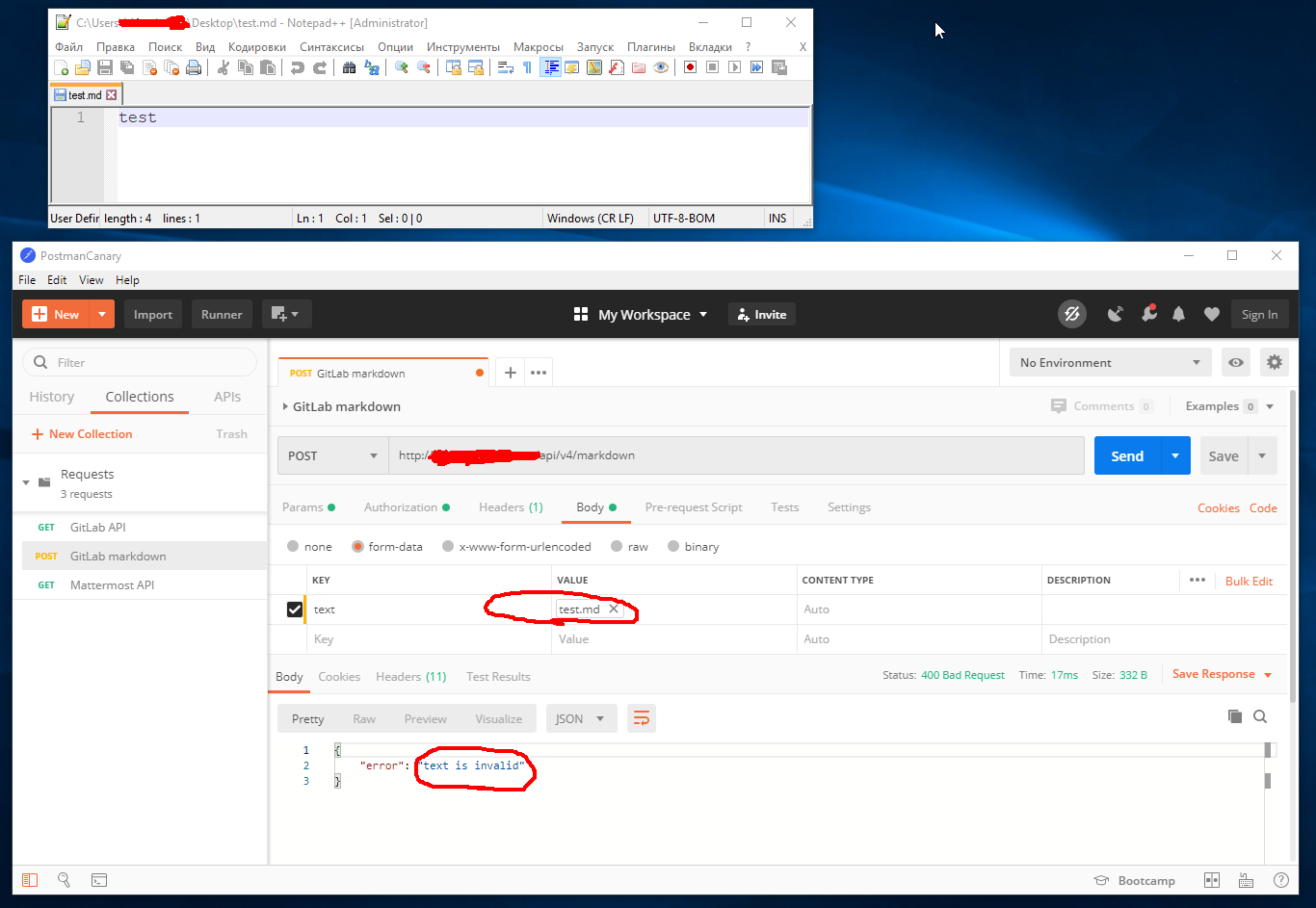Expand the My Workspace switcher
The width and height of the screenshot is (1316, 908).
tap(641, 315)
